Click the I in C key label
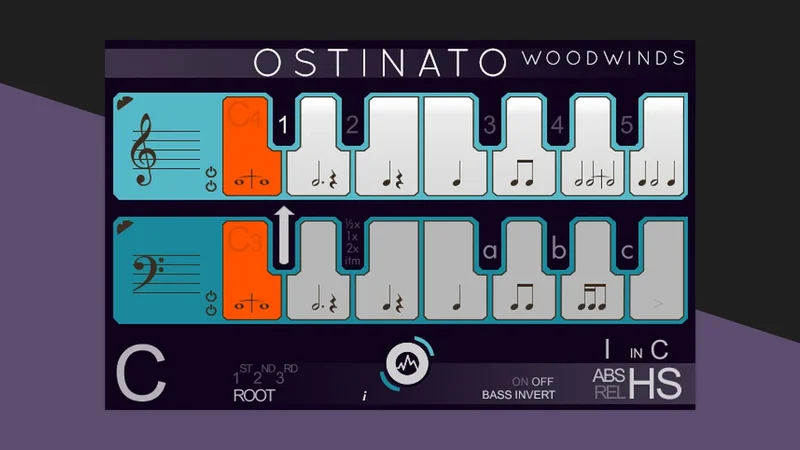Image resolution: width=800 pixels, height=450 pixels. pos(636,350)
